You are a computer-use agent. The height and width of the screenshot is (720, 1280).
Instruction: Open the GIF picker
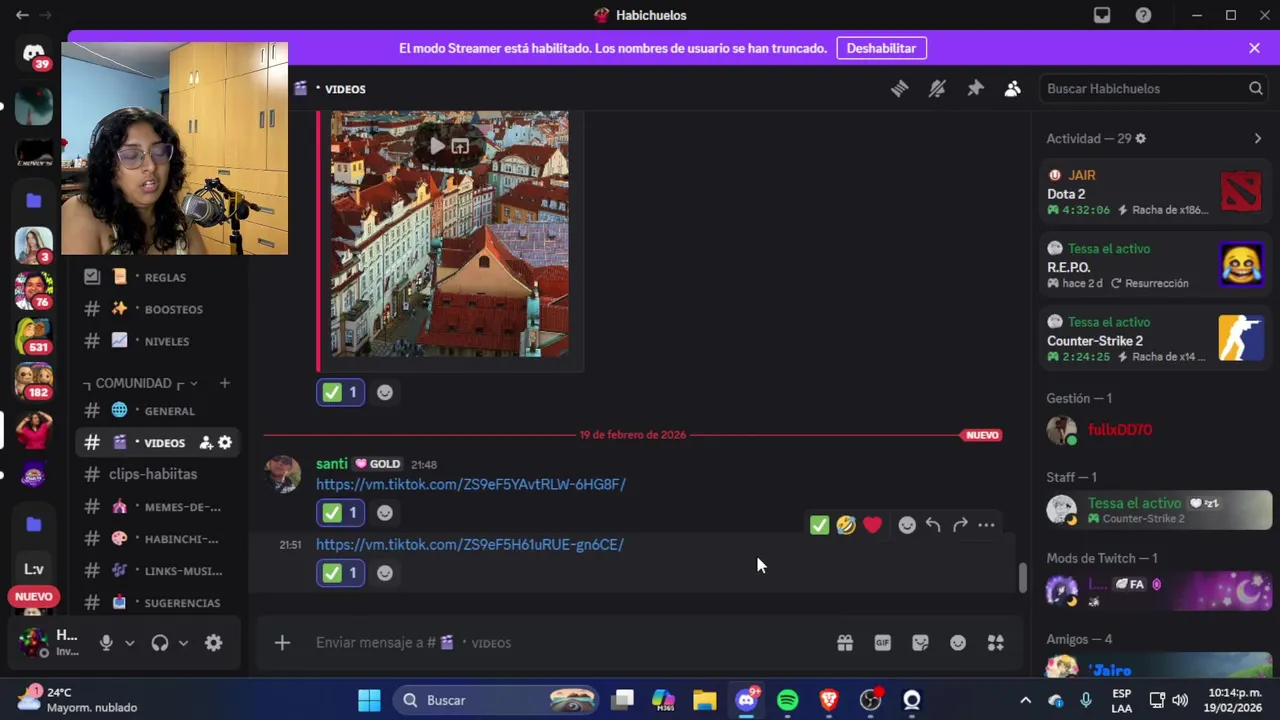(x=883, y=643)
